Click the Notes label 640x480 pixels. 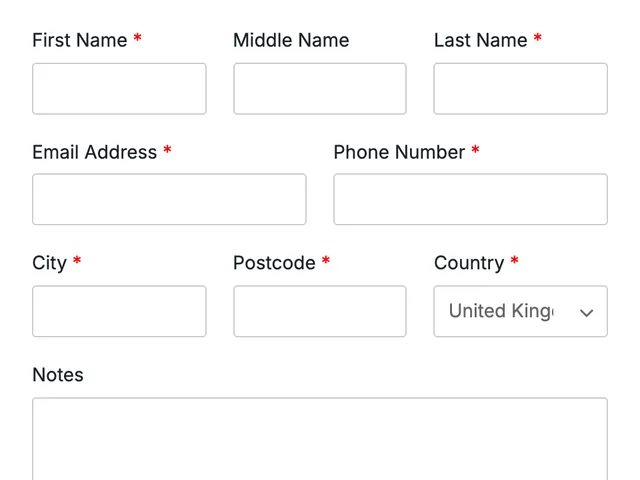58,375
